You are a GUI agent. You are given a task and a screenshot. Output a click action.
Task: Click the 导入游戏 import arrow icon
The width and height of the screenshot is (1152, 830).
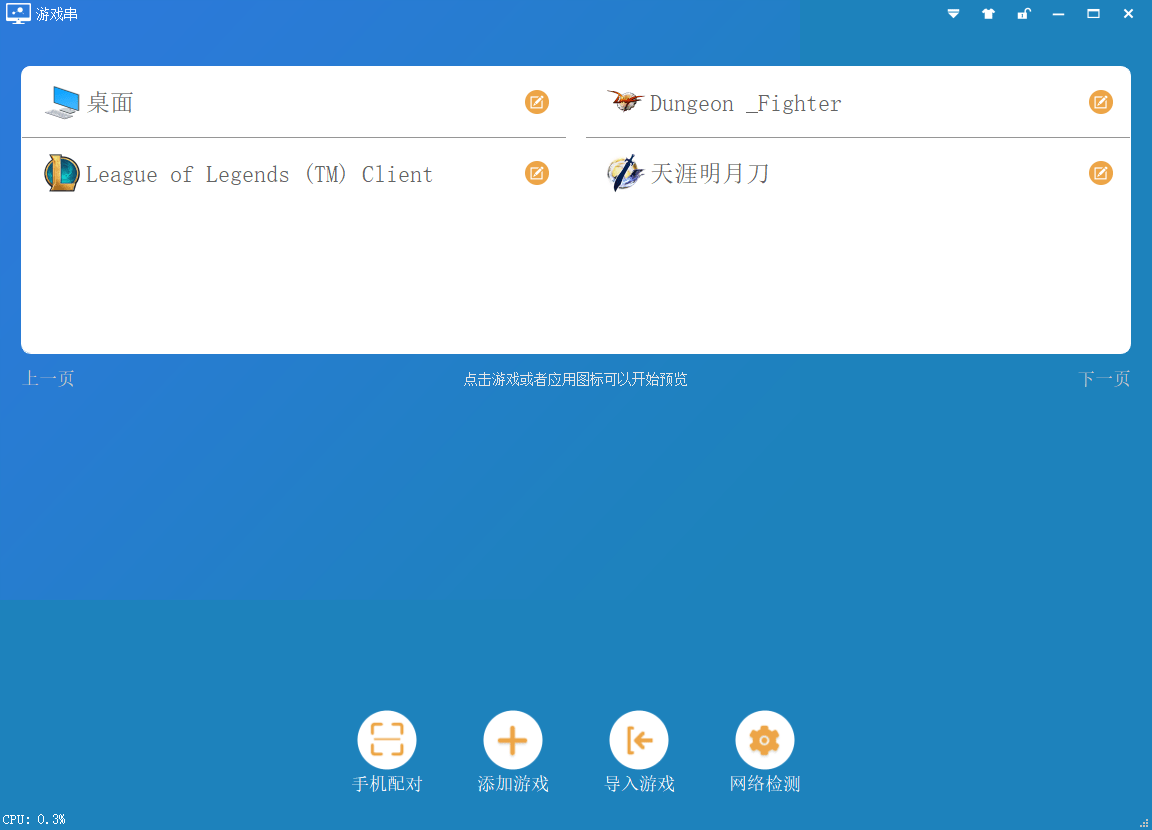pyautogui.click(x=639, y=740)
